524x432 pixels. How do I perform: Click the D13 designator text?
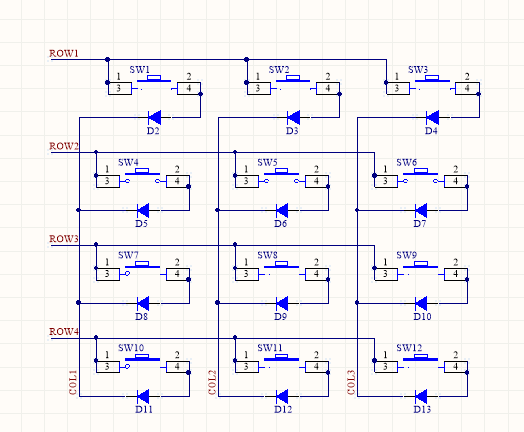click(x=422, y=409)
